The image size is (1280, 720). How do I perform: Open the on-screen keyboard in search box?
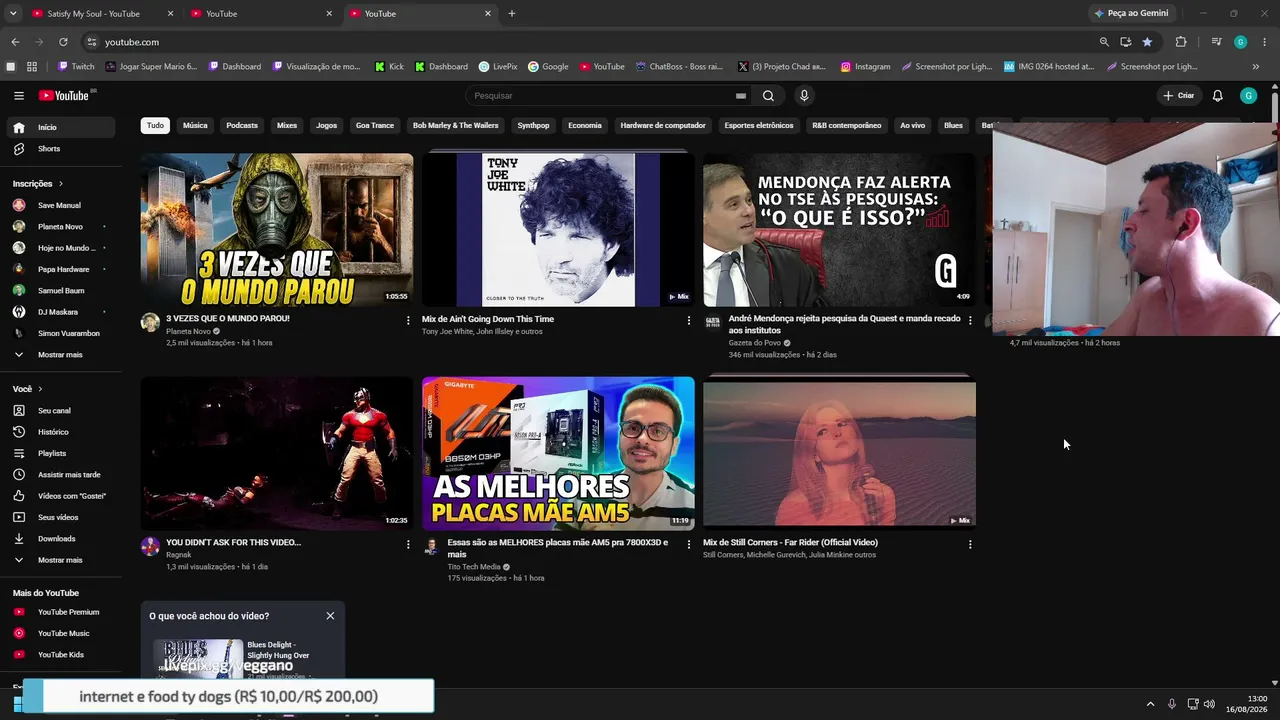pyautogui.click(x=740, y=96)
